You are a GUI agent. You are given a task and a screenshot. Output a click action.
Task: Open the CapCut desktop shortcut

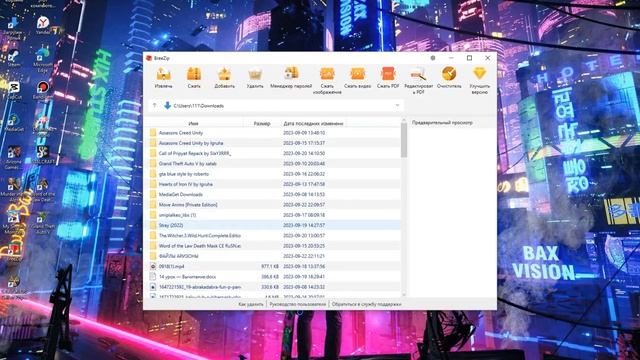(x=13, y=90)
